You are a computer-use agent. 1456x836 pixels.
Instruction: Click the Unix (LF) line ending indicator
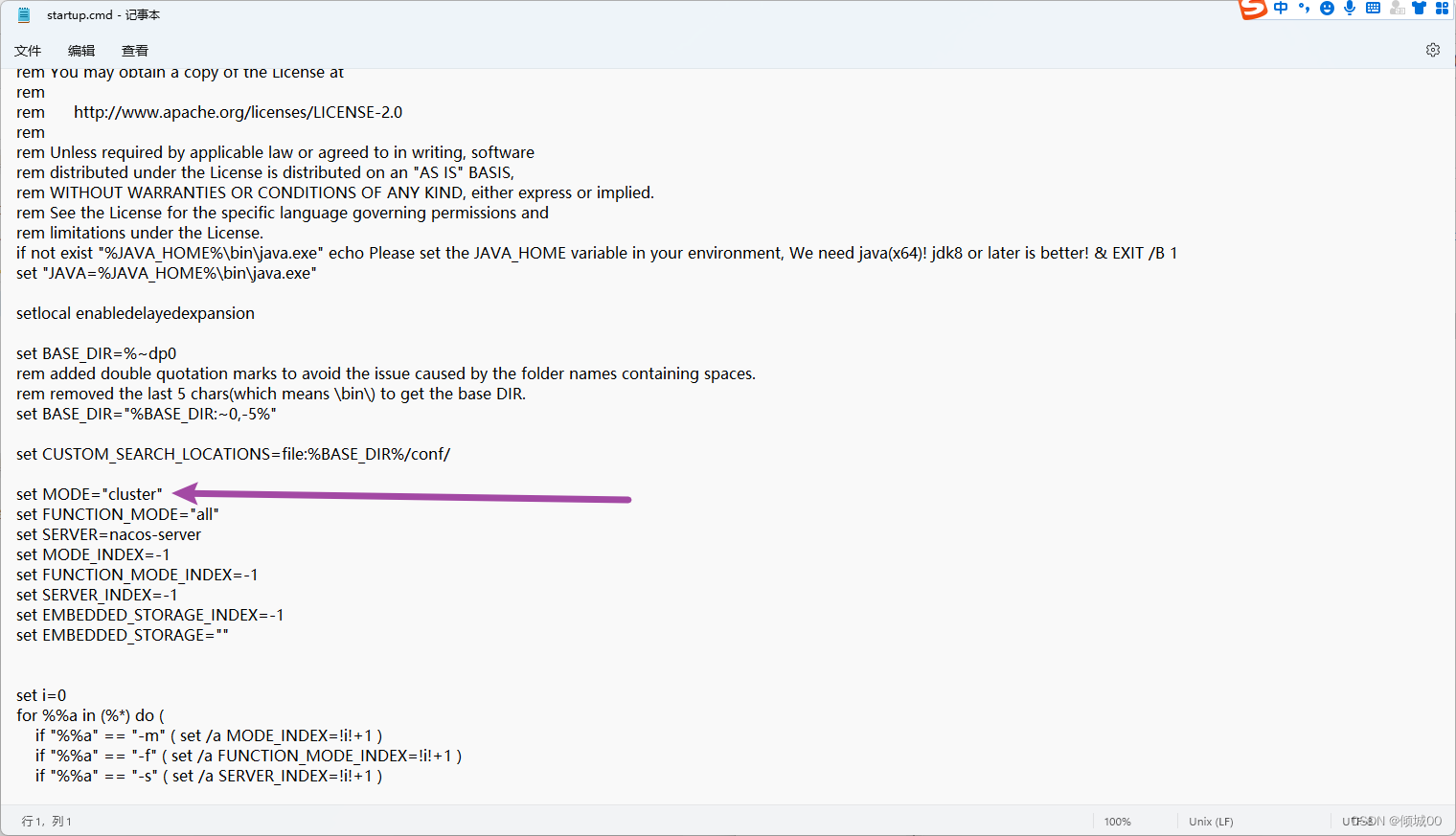[1211, 822]
